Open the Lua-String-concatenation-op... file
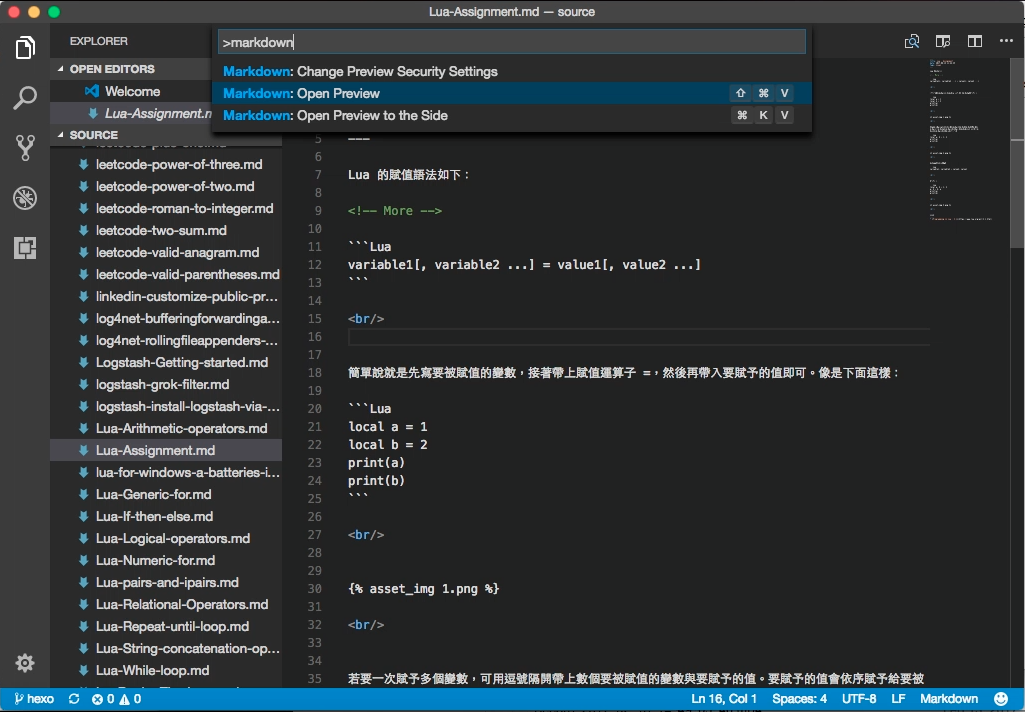This screenshot has height=712, width=1025. (x=166, y=649)
